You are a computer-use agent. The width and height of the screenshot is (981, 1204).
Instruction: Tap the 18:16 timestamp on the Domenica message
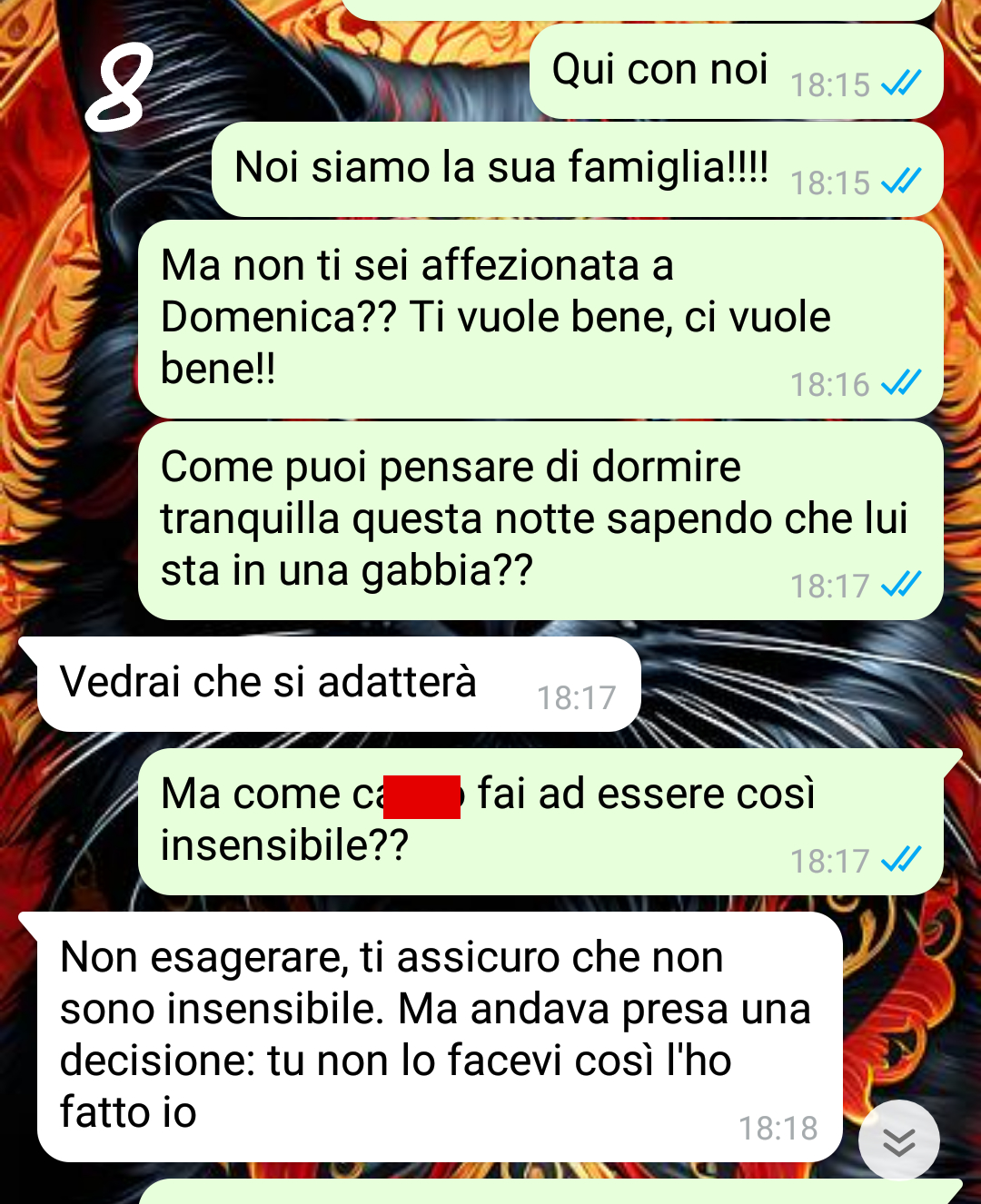829,384
